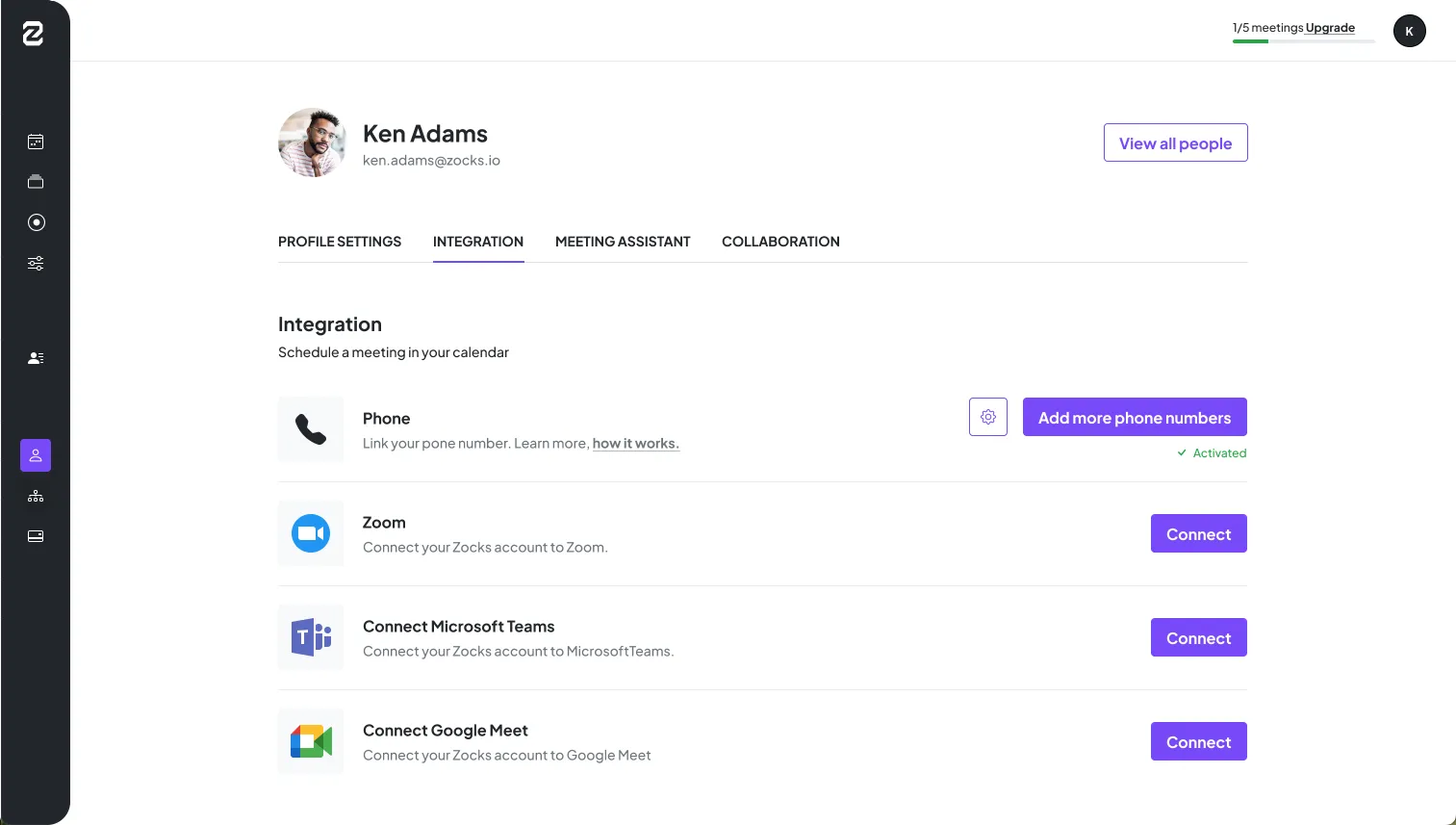Select the Integration tab

click(x=478, y=242)
